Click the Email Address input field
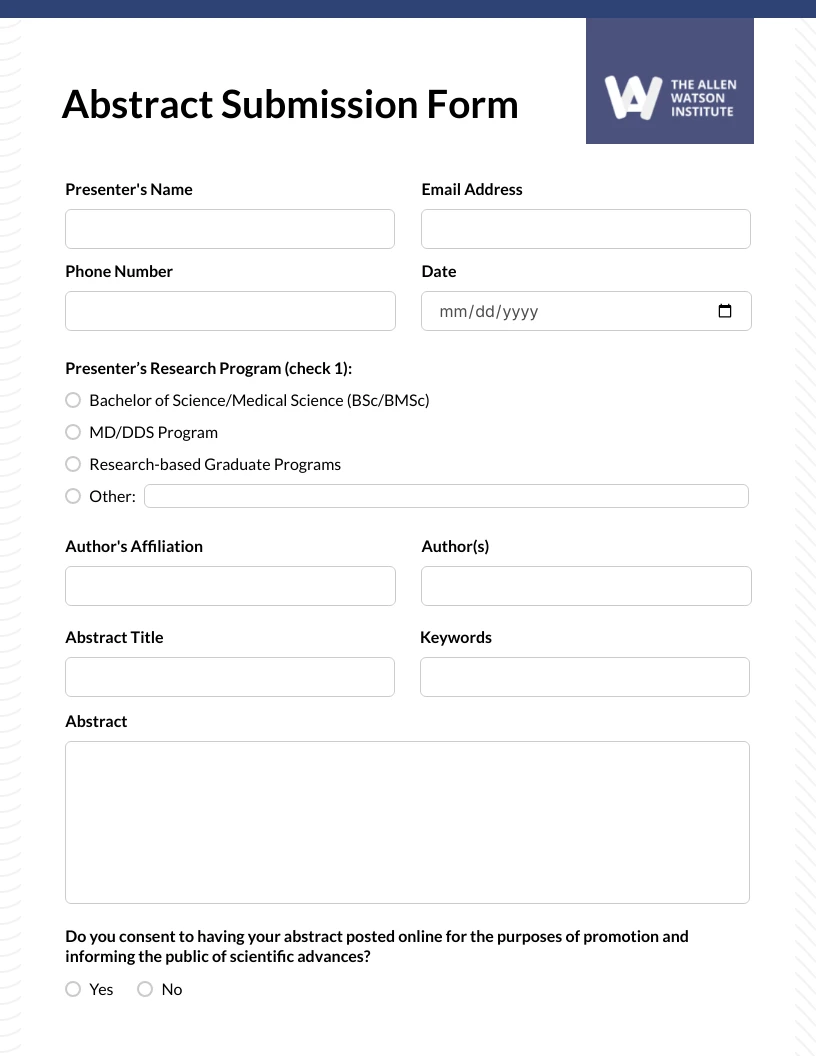 pos(586,229)
